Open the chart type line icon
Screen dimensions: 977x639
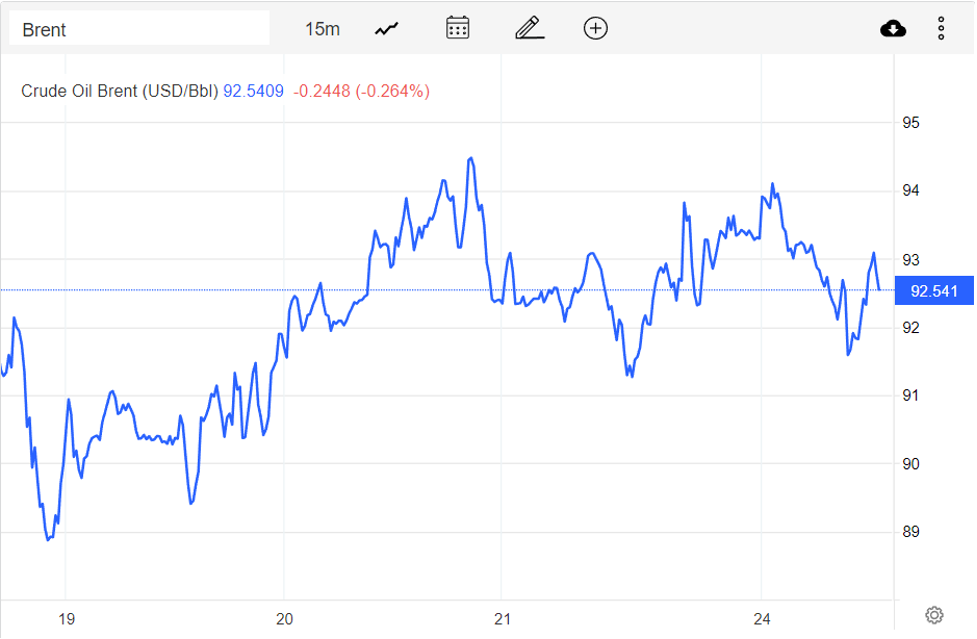pyautogui.click(x=387, y=29)
